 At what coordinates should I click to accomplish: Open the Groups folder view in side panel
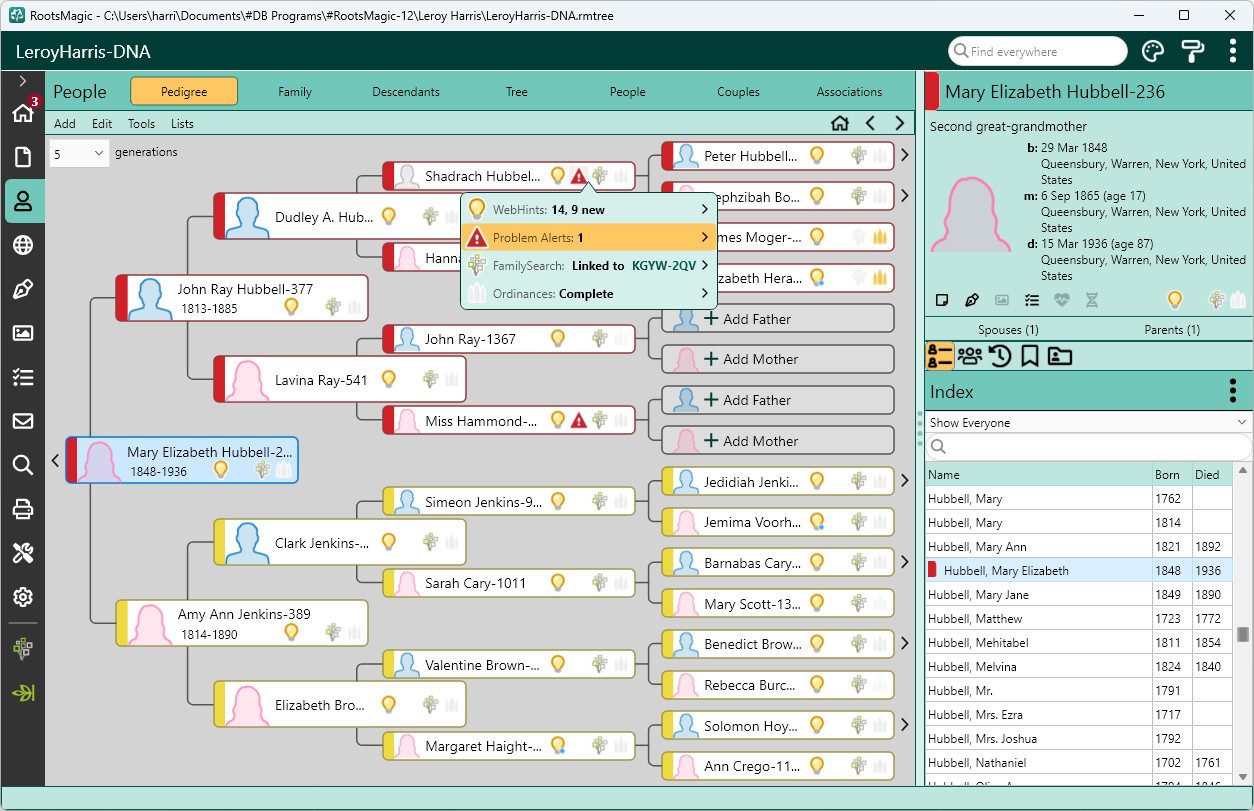[1060, 355]
